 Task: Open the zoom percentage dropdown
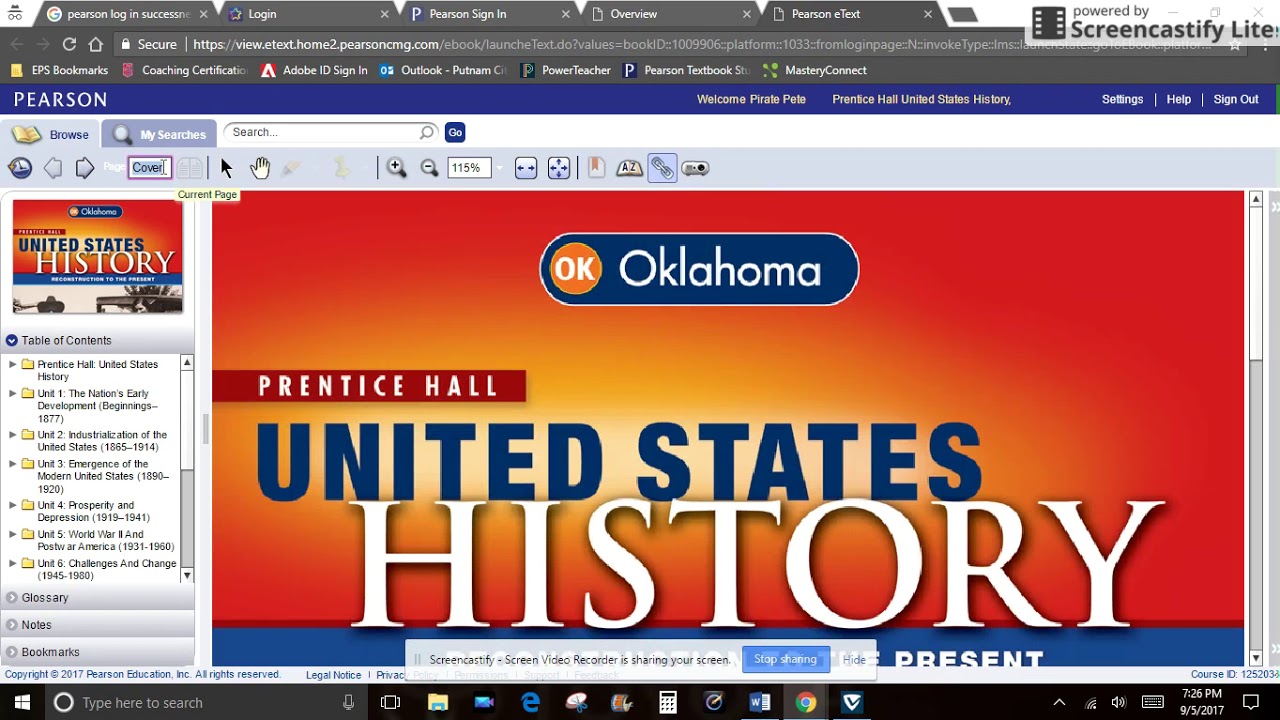click(498, 168)
